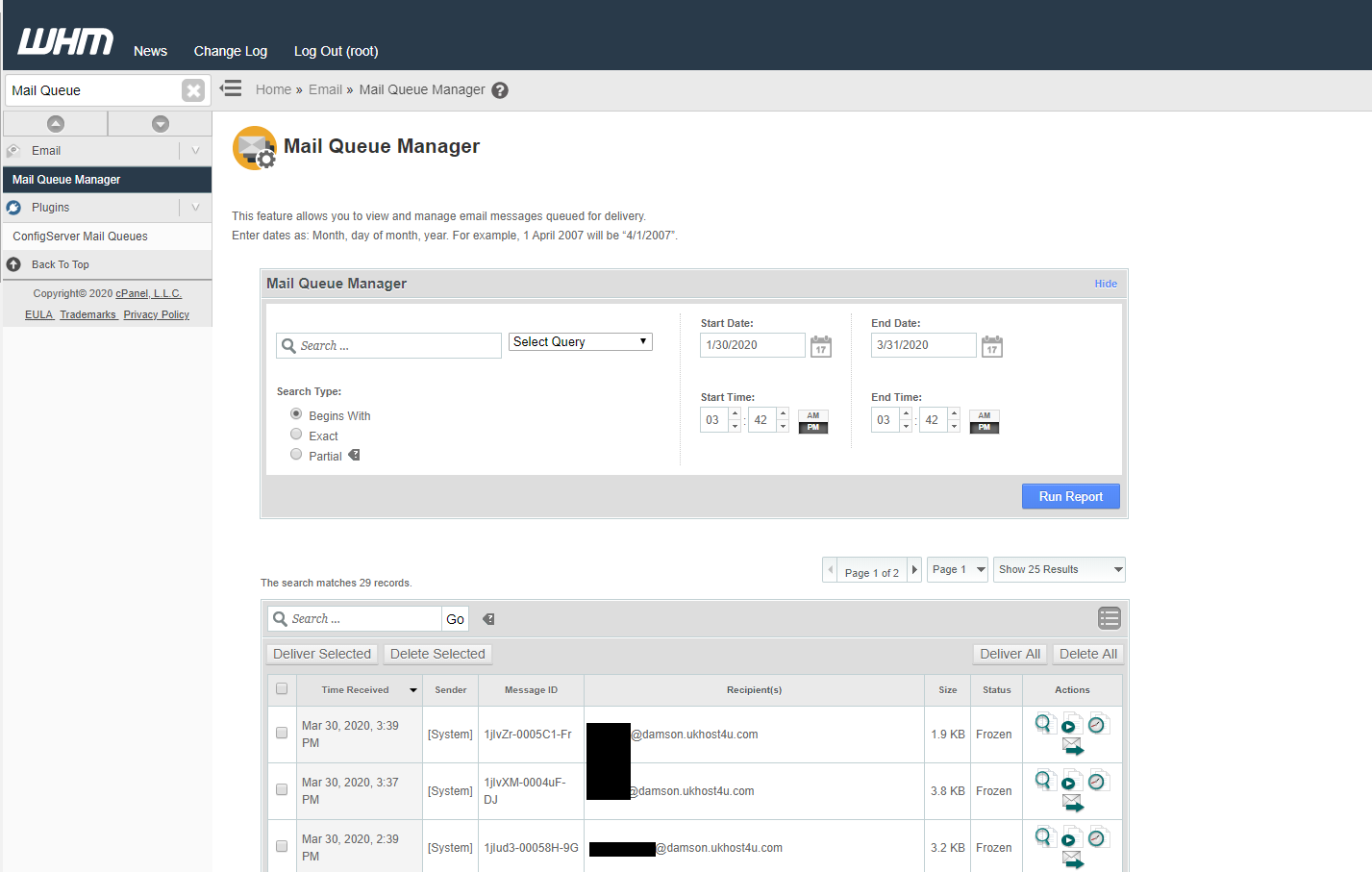This screenshot has width=1372, height=872.
Task: Check the select-all checkbox in the table header
Action: [x=282, y=688]
